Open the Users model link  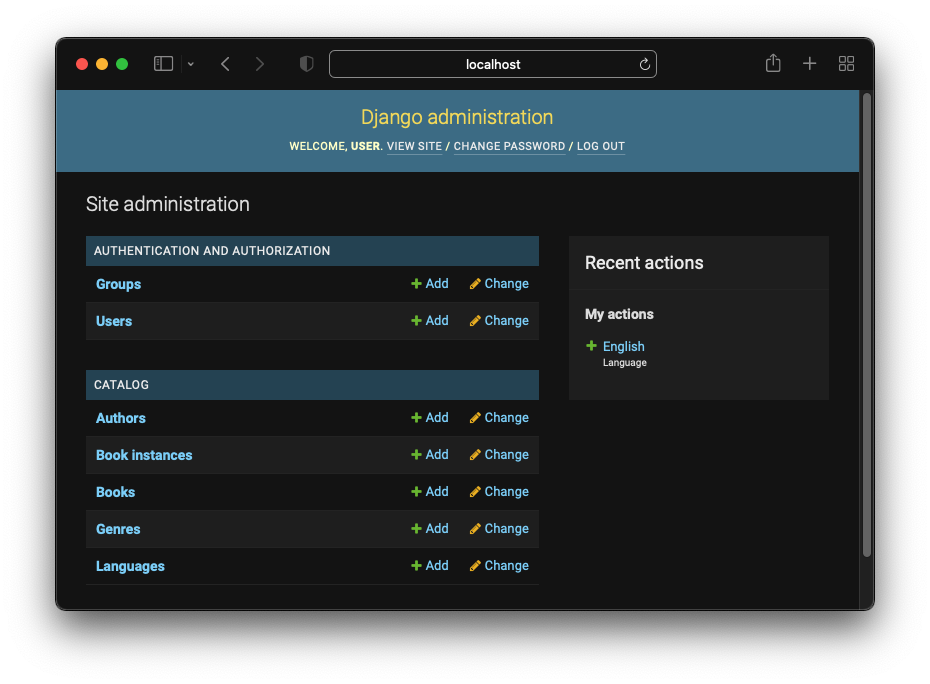tap(114, 321)
